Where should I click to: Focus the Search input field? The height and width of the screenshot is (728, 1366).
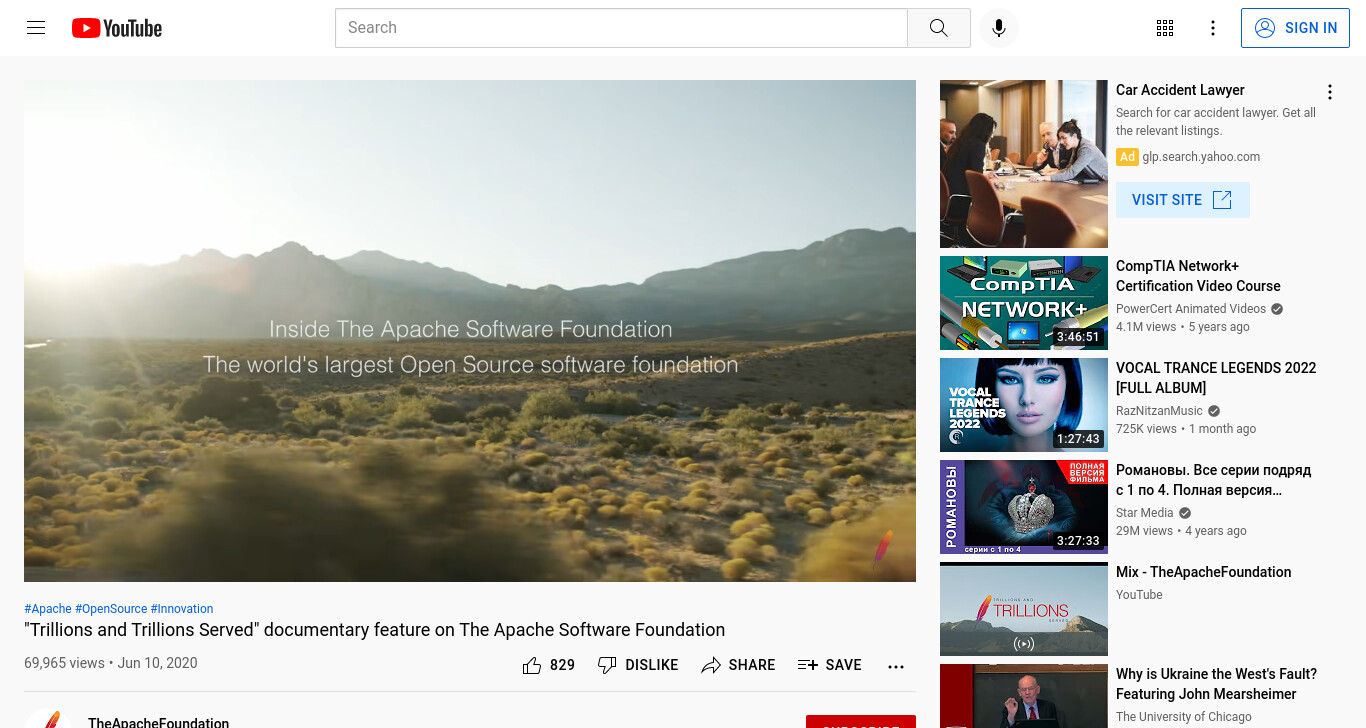(x=621, y=28)
